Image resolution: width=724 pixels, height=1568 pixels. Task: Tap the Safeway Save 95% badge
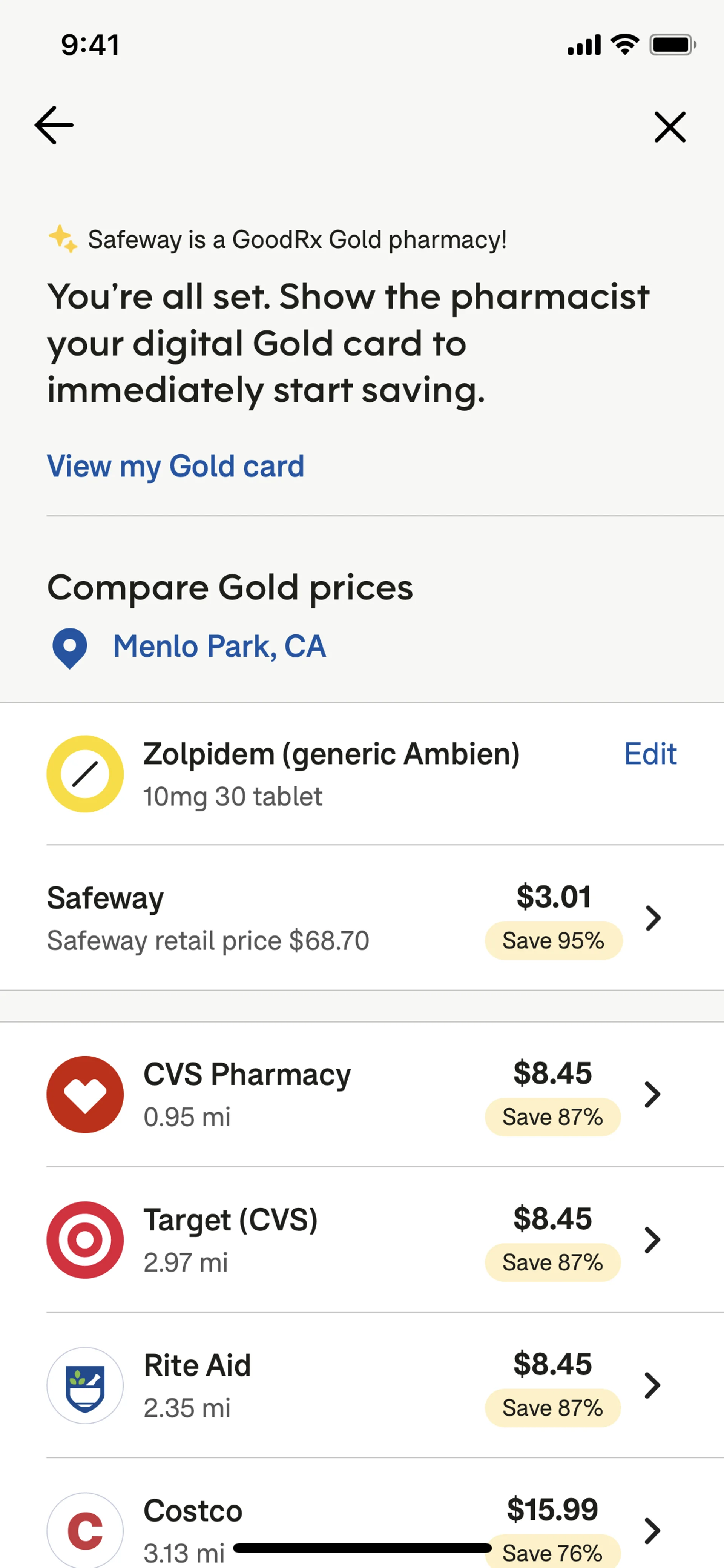(553, 940)
